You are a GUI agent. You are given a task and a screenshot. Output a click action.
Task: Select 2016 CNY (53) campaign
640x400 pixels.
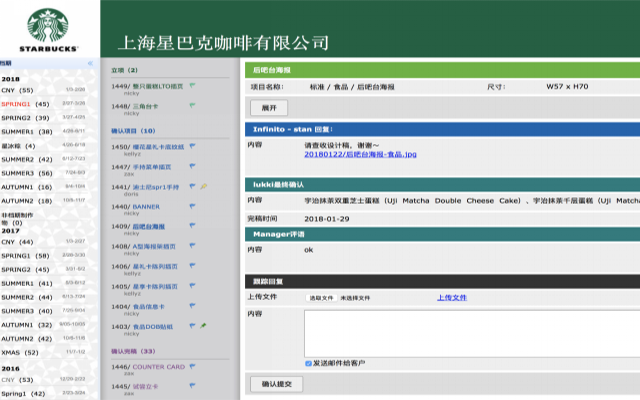tap(17, 380)
